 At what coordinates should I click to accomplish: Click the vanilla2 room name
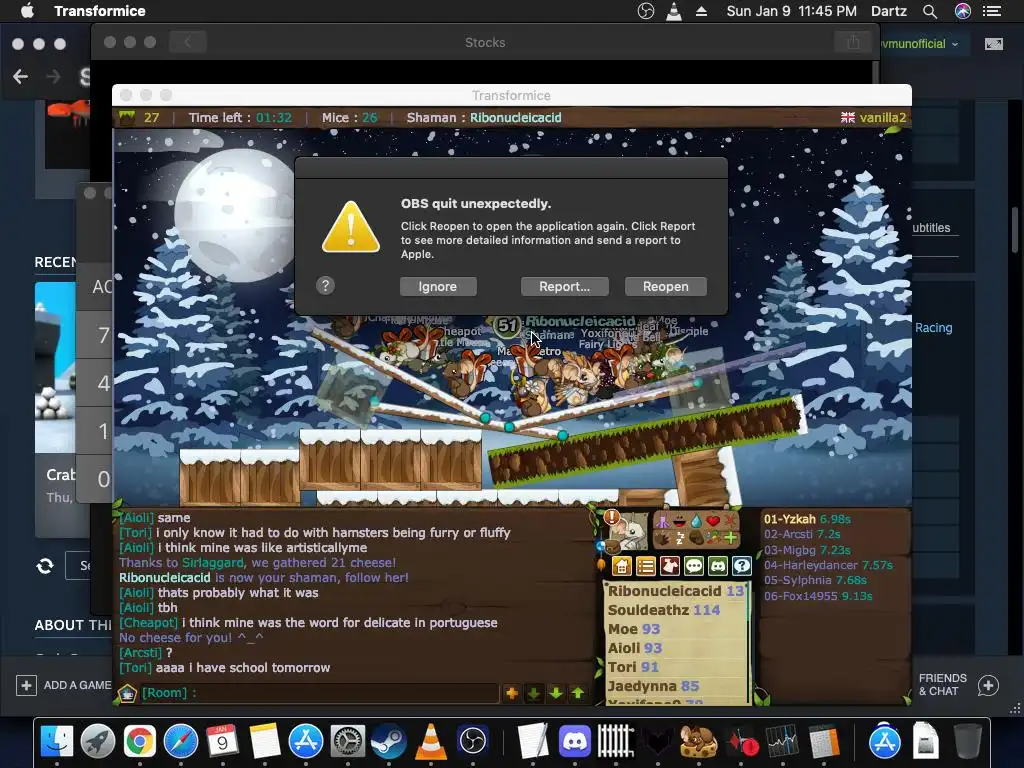(x=883, y=118)
